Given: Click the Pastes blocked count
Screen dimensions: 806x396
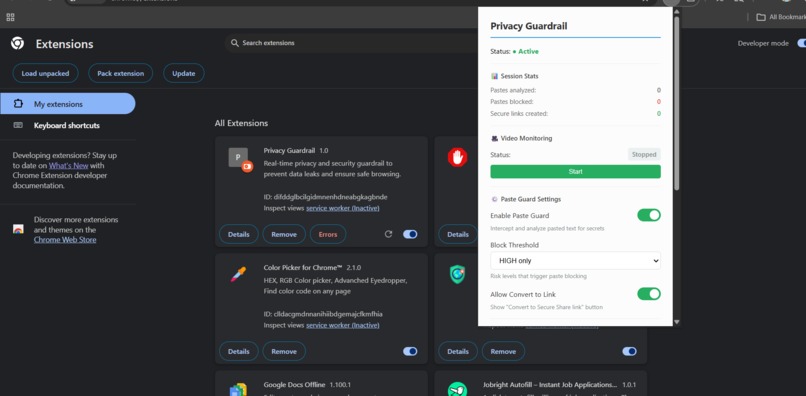Looking at the screenshot, I should [x=658, y=102].
